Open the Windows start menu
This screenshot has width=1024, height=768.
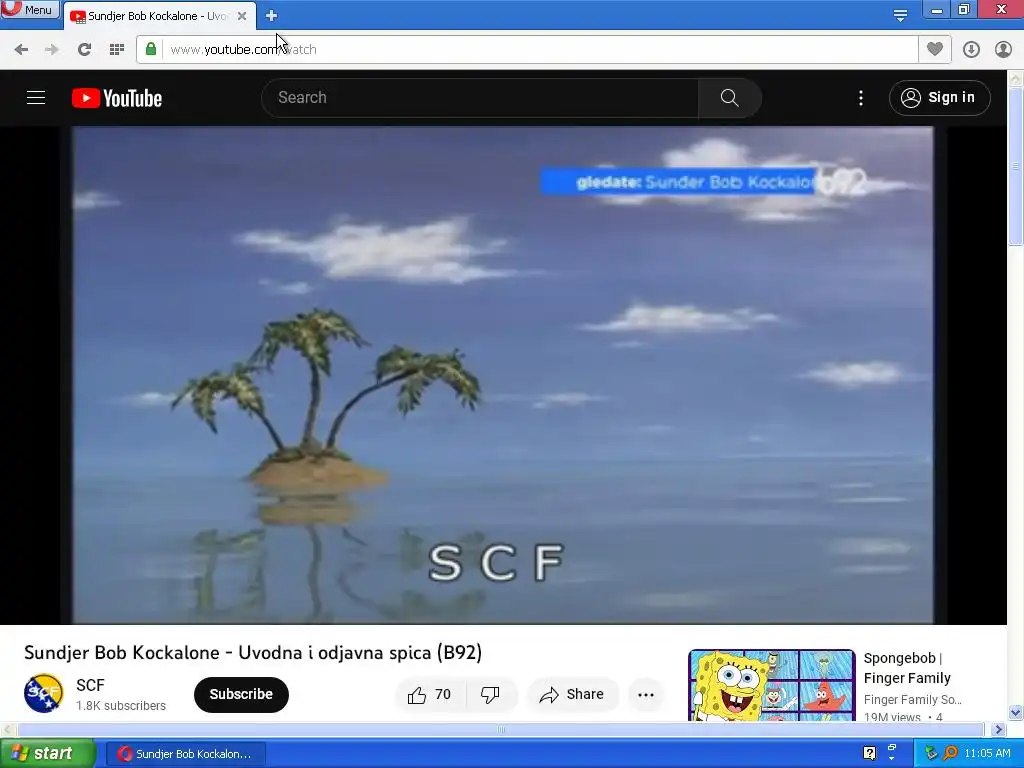pyautogui.click(x=48, y=754)
